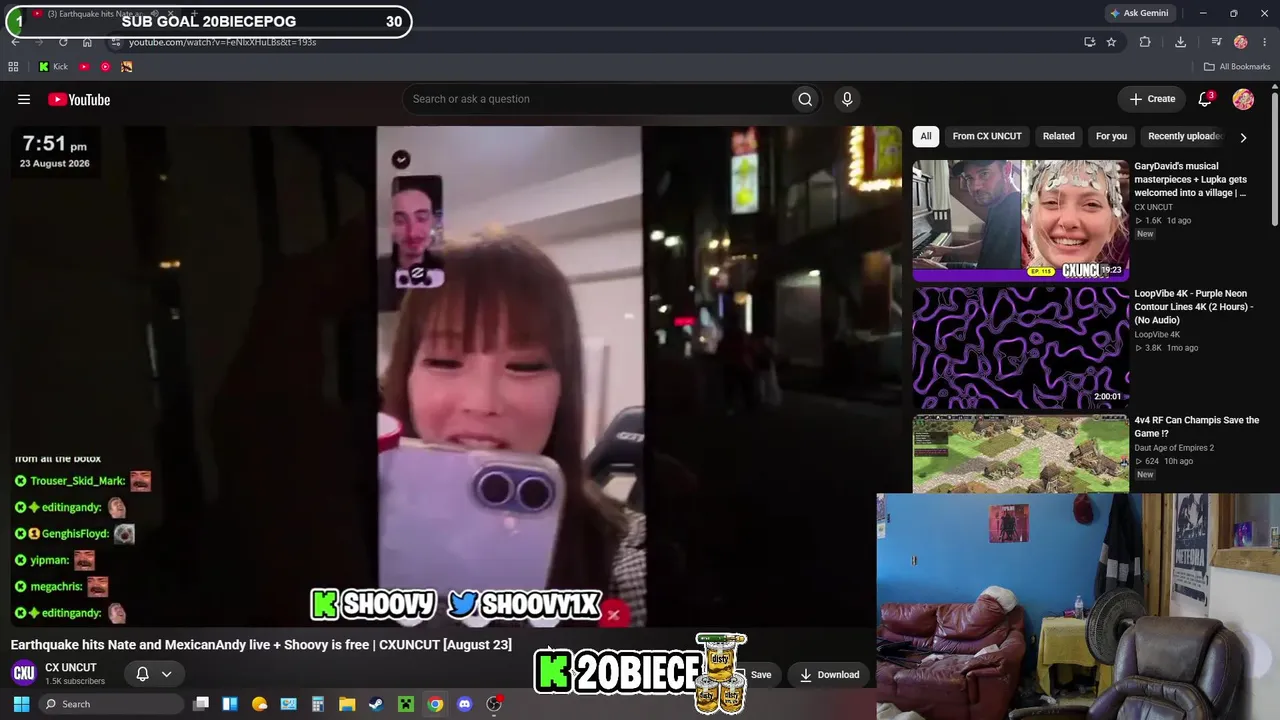Screen dimensions: 1280x720
Task: Launch Steam from the taskbar
Action: 376,704
